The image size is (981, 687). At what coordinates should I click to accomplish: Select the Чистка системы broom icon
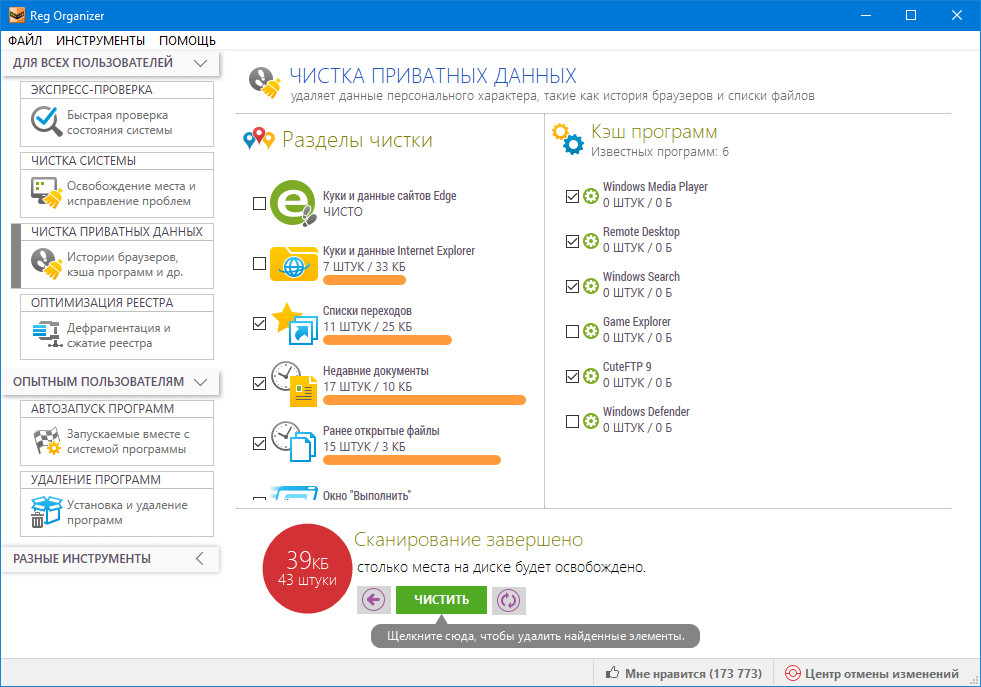click(46, 193)
